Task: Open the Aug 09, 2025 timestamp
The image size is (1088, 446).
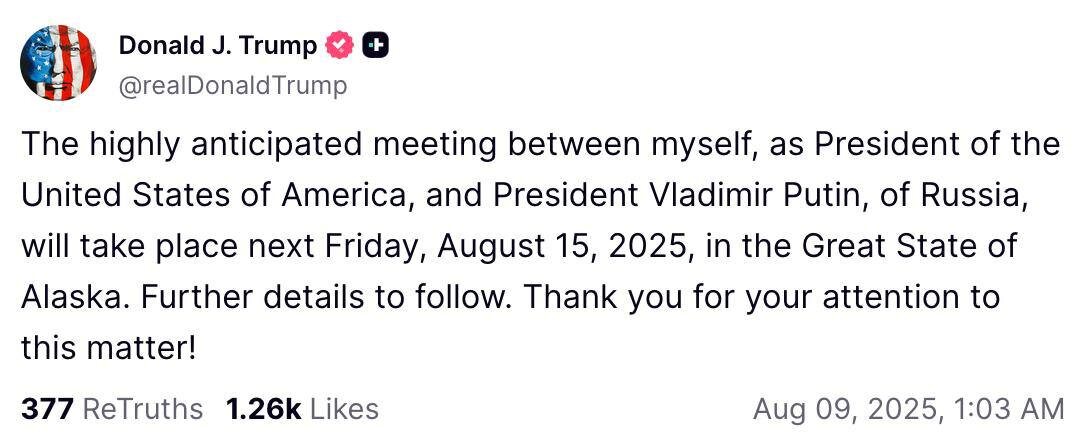Action: [908, 409]
